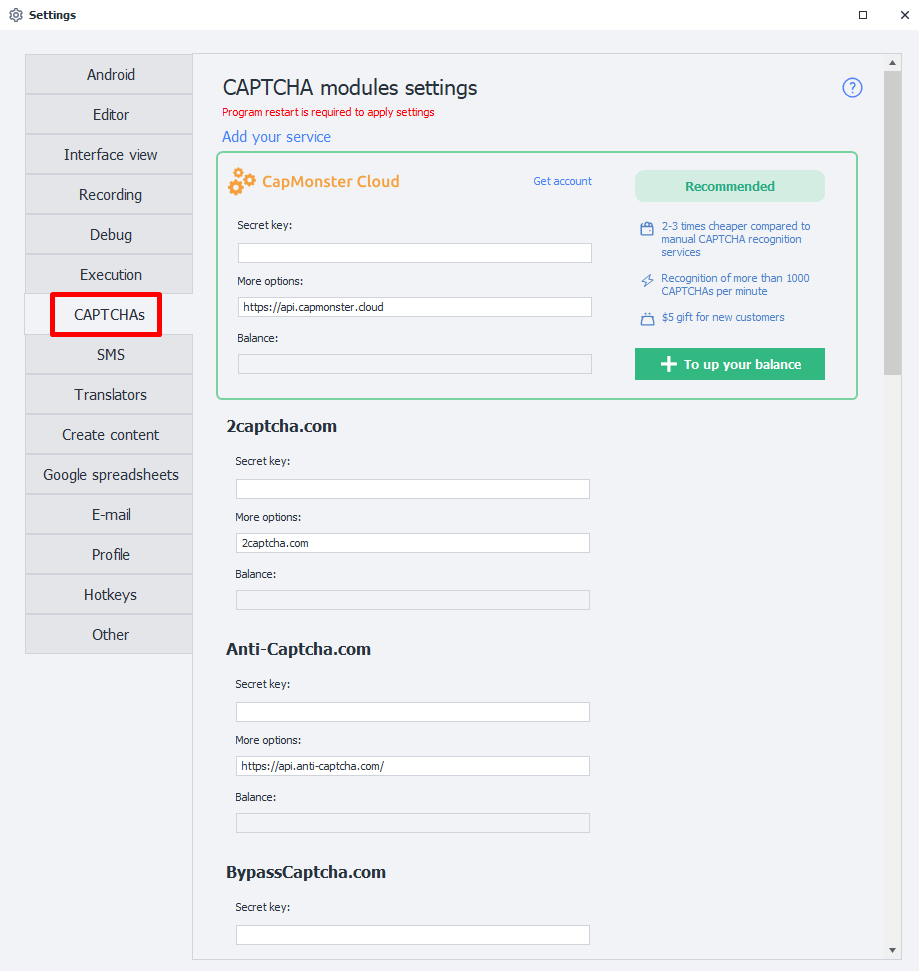Click the CapMonster Cloud gear logo
Screen dimensions: 919x971
pyautogui.click(x=241, y=182)
